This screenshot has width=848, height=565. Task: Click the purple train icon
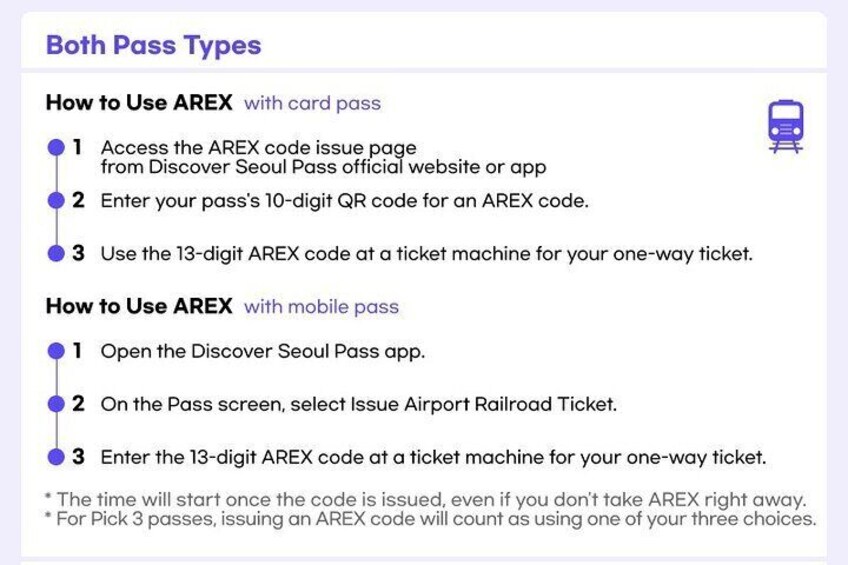[x=785, y=127]
